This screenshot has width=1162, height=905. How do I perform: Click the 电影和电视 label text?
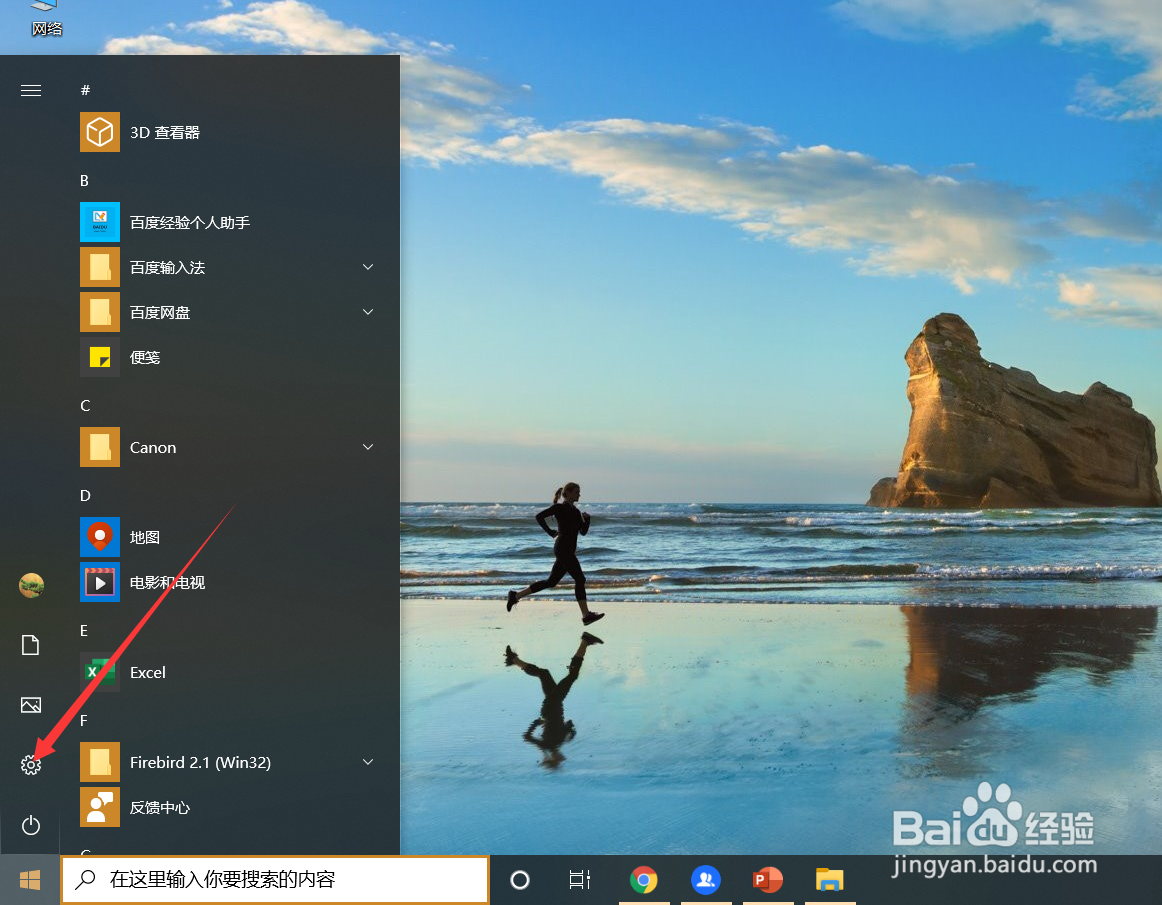click(x=167, y=583)
